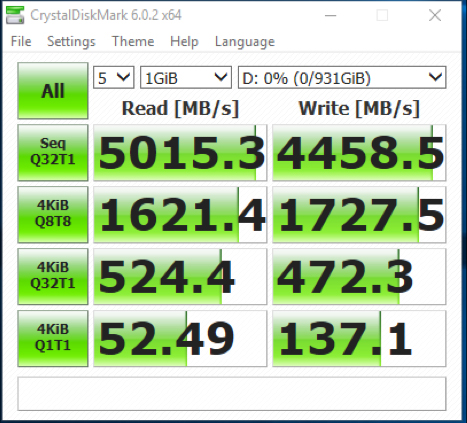Viewport: 467px width, 423px height.
Task: Click the Seq write result 4458.5
Action: point(359,153)
